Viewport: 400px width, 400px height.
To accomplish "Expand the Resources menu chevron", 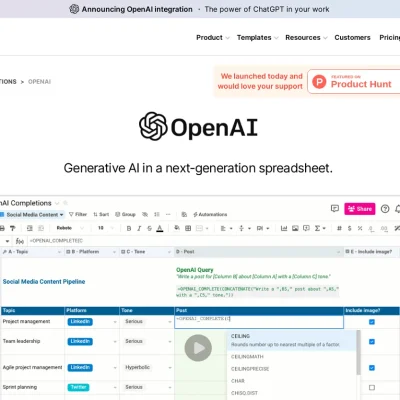I will [x=325, y=38].
